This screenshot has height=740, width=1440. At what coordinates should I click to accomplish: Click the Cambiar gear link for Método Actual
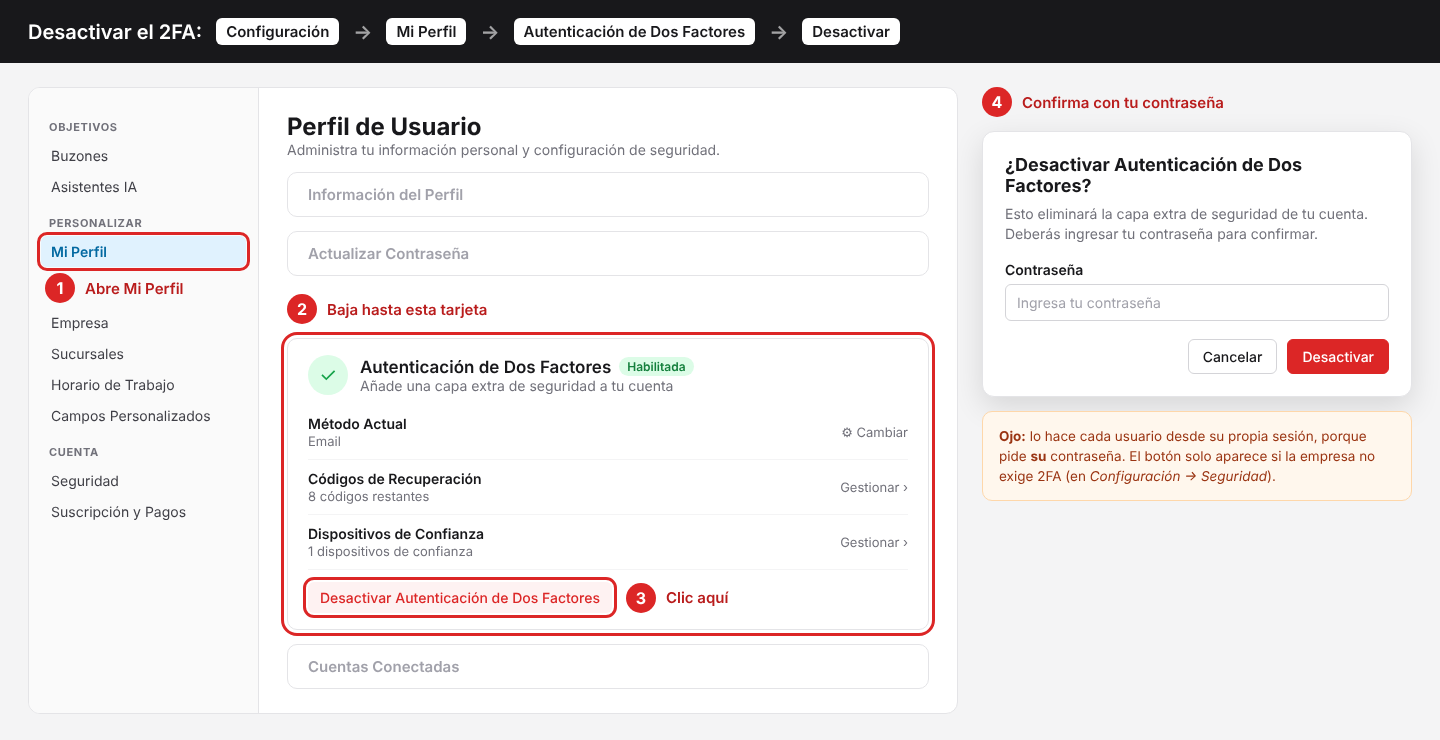tap(875, 433)
